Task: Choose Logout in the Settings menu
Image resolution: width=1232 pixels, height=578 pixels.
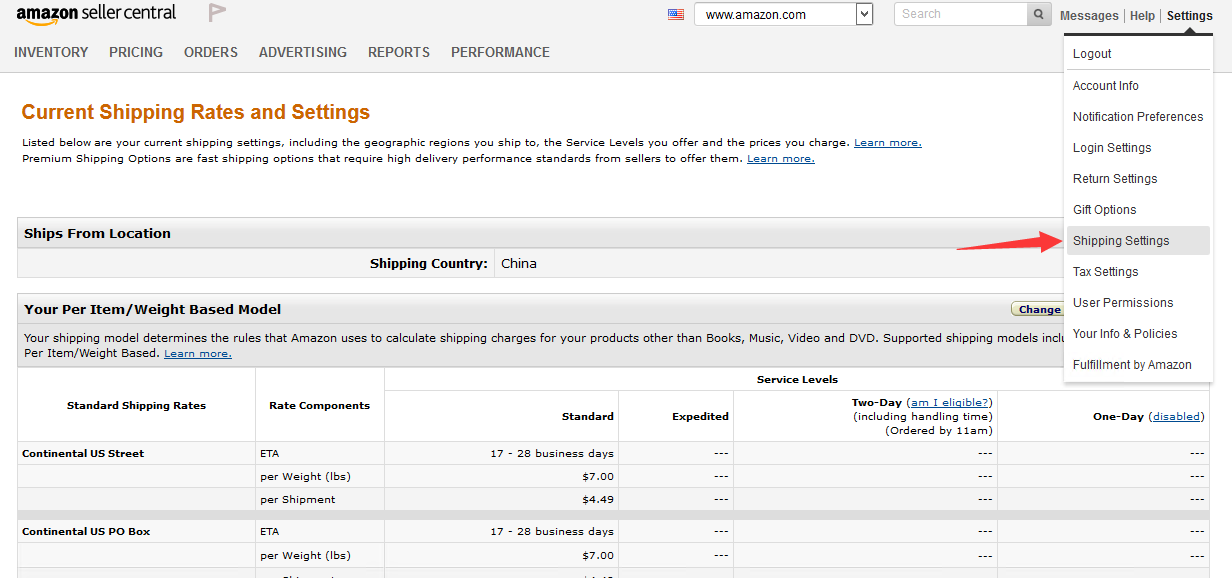Action: (x=1092, y=54)
